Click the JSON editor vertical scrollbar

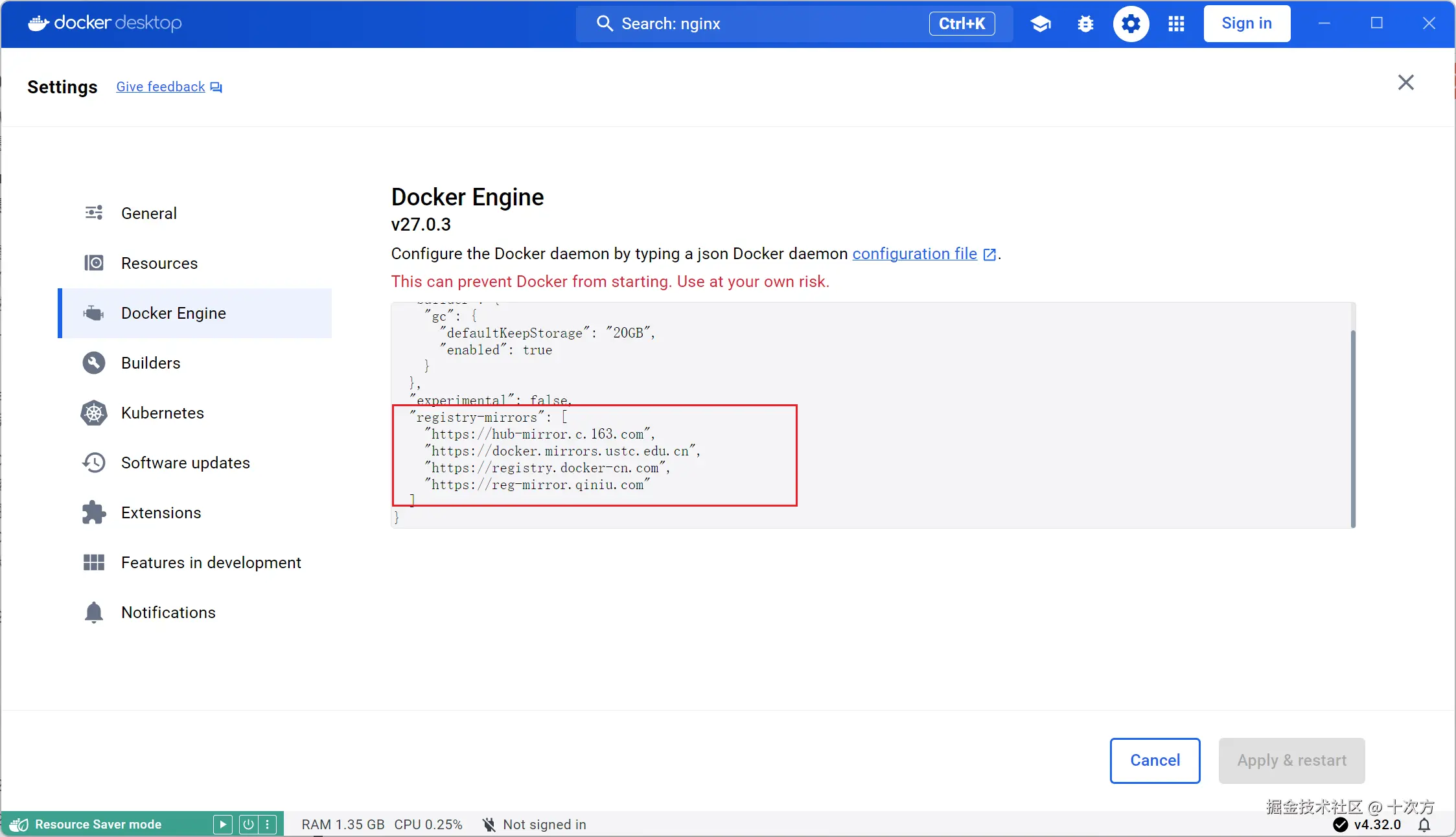pos(1352,428)
